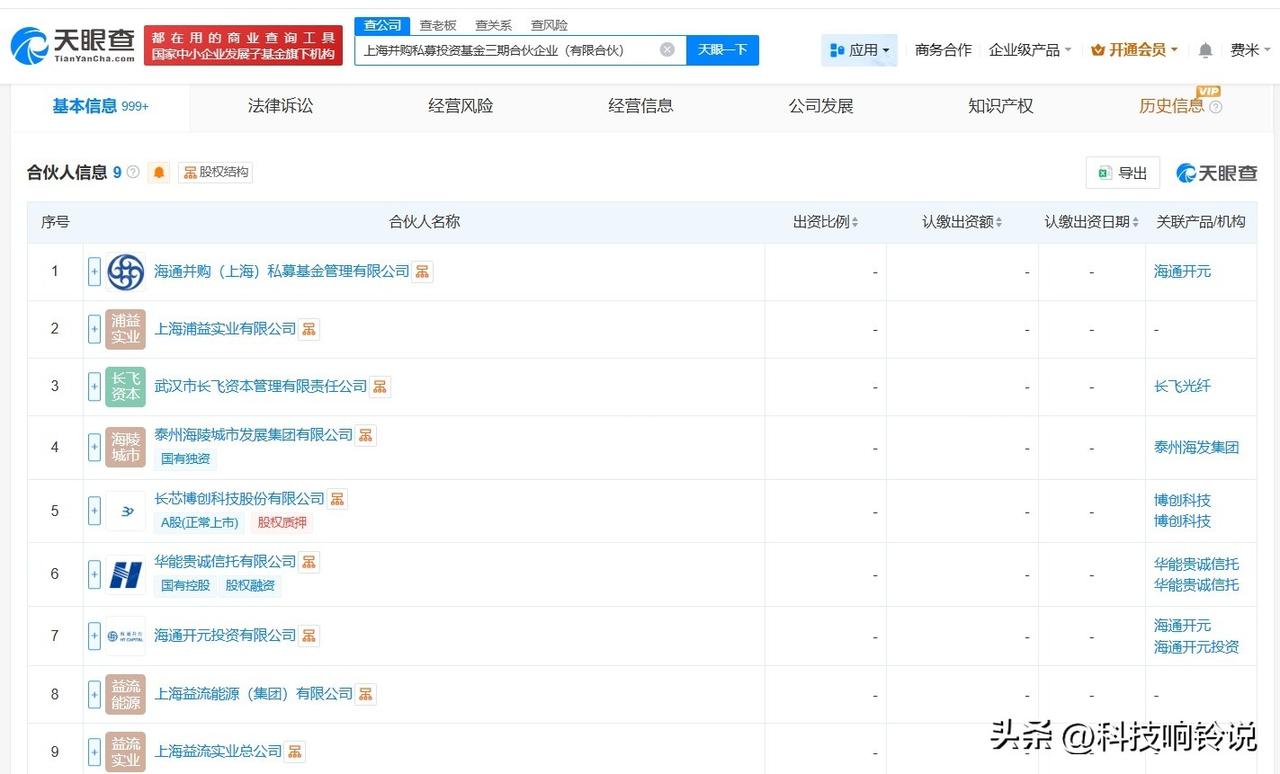
Task: Click the 浦益实业 logo tile
Action: [x=126, y=329]
